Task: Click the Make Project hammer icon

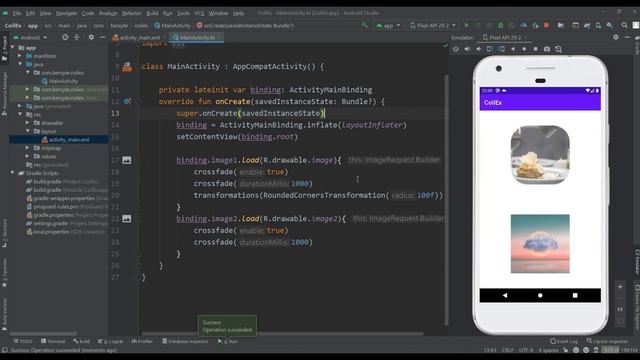Action: (364, 25)
